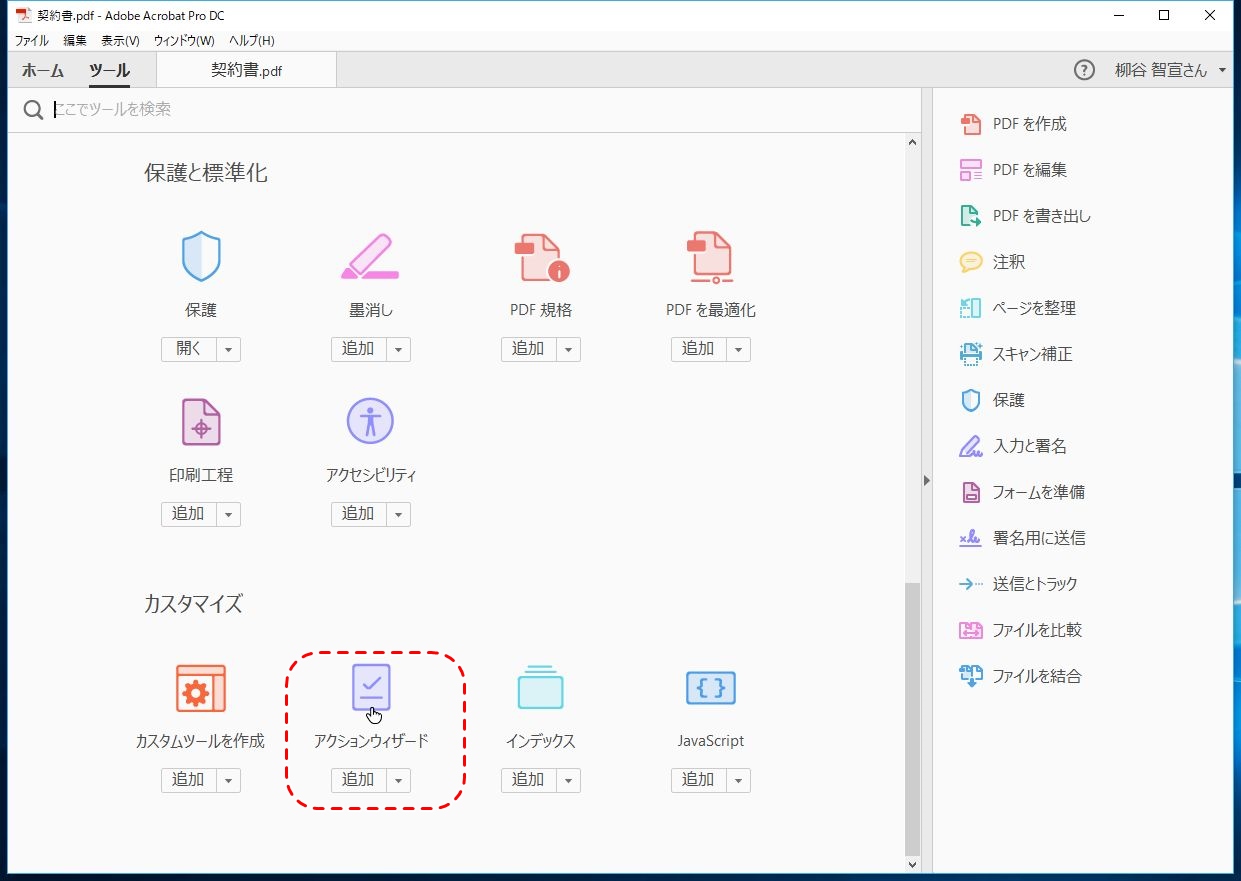The image size is (1241, 881).
Task: Open フォームを準備 in right pane
Action: [x=1022, y=492]
